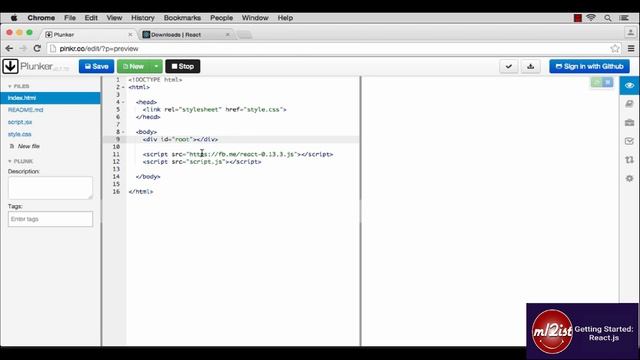Open Spotlight search icon
Image resolution: width=640 pixels, height=360 pixels.
click(608, 18)
